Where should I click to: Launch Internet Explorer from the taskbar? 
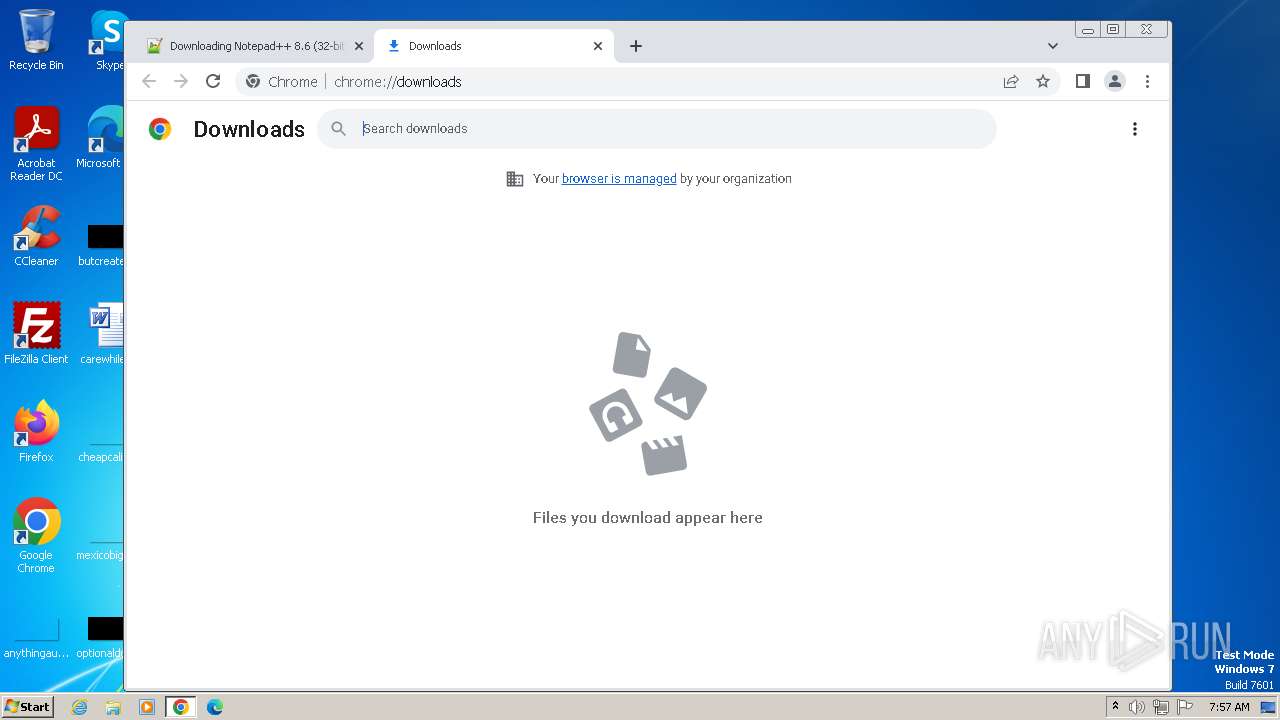pos(79,707)
